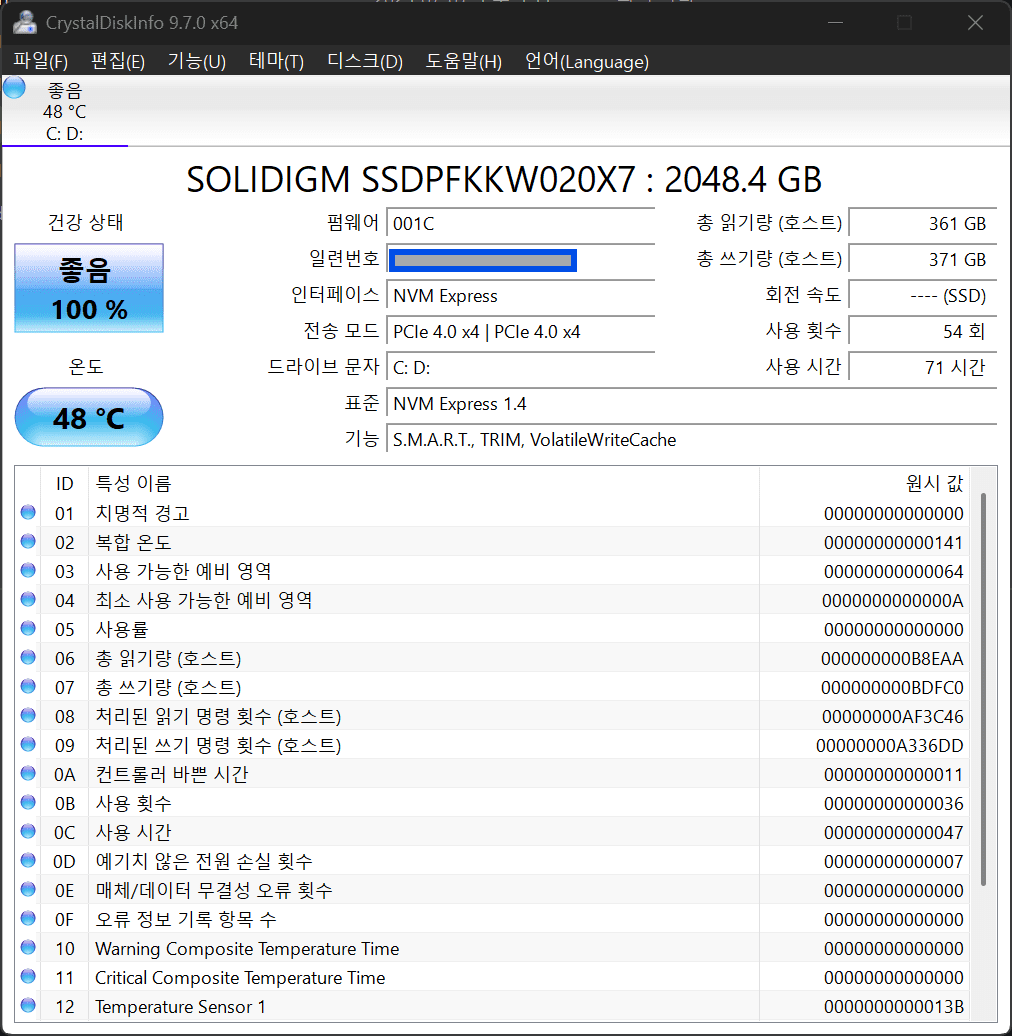Click the 총 읽기량 value 361 GB
The width and height of the screenshot is (1012, 1036).
point(923,223)
